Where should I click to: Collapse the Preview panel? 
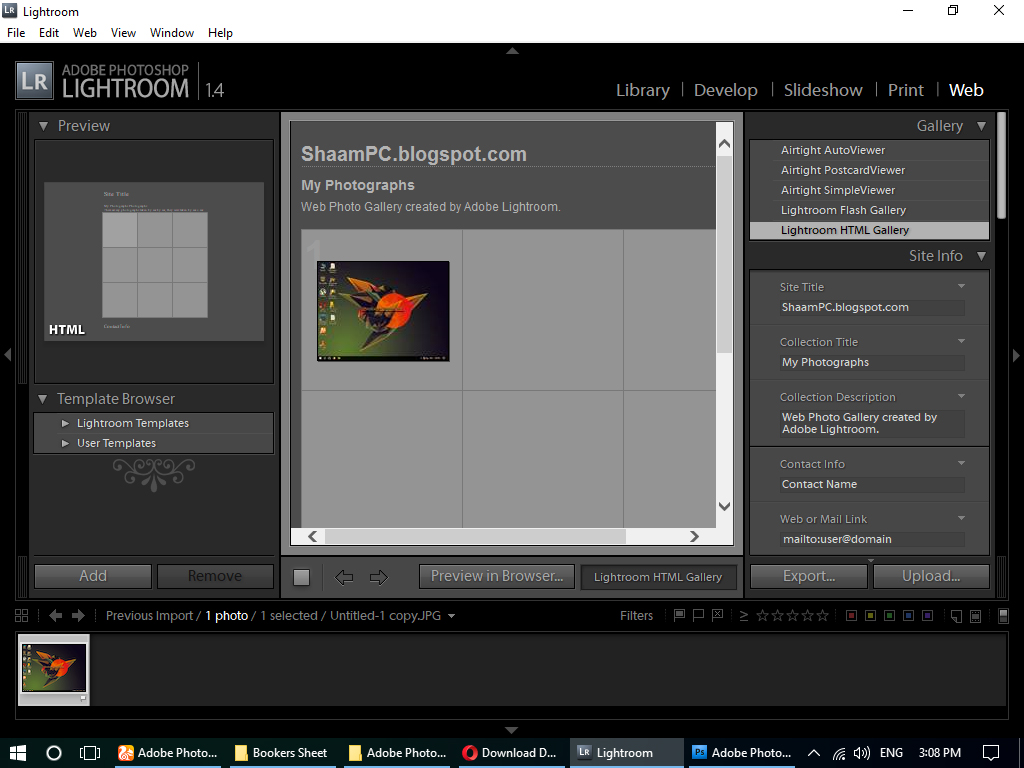[43, 126]
